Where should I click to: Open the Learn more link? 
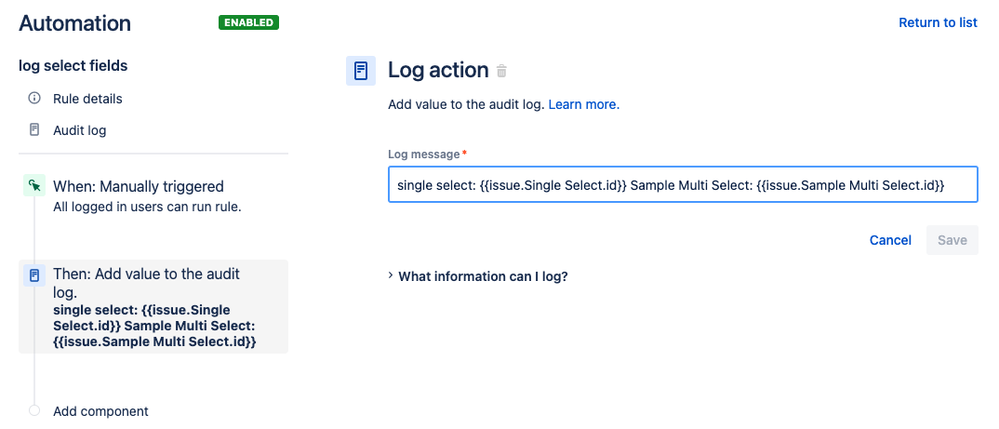click(584, 105)
